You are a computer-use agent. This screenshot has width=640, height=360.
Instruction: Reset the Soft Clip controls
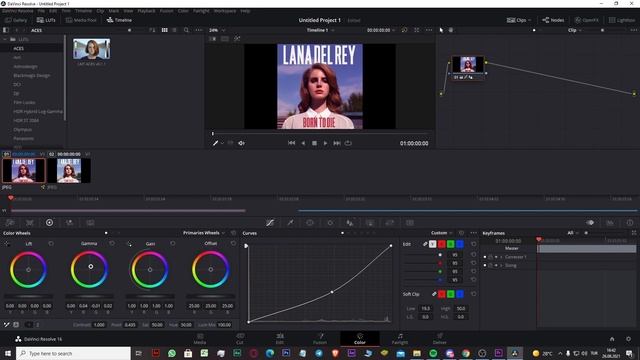point(473,294)
